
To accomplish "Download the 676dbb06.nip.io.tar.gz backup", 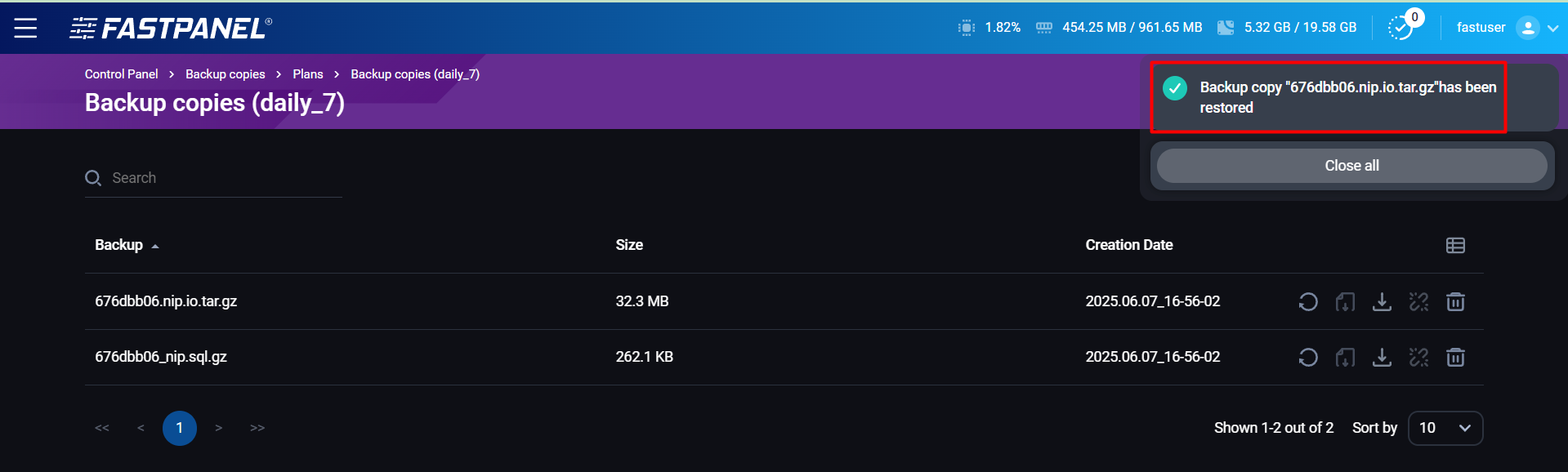I will click(x=1382, y=302).
